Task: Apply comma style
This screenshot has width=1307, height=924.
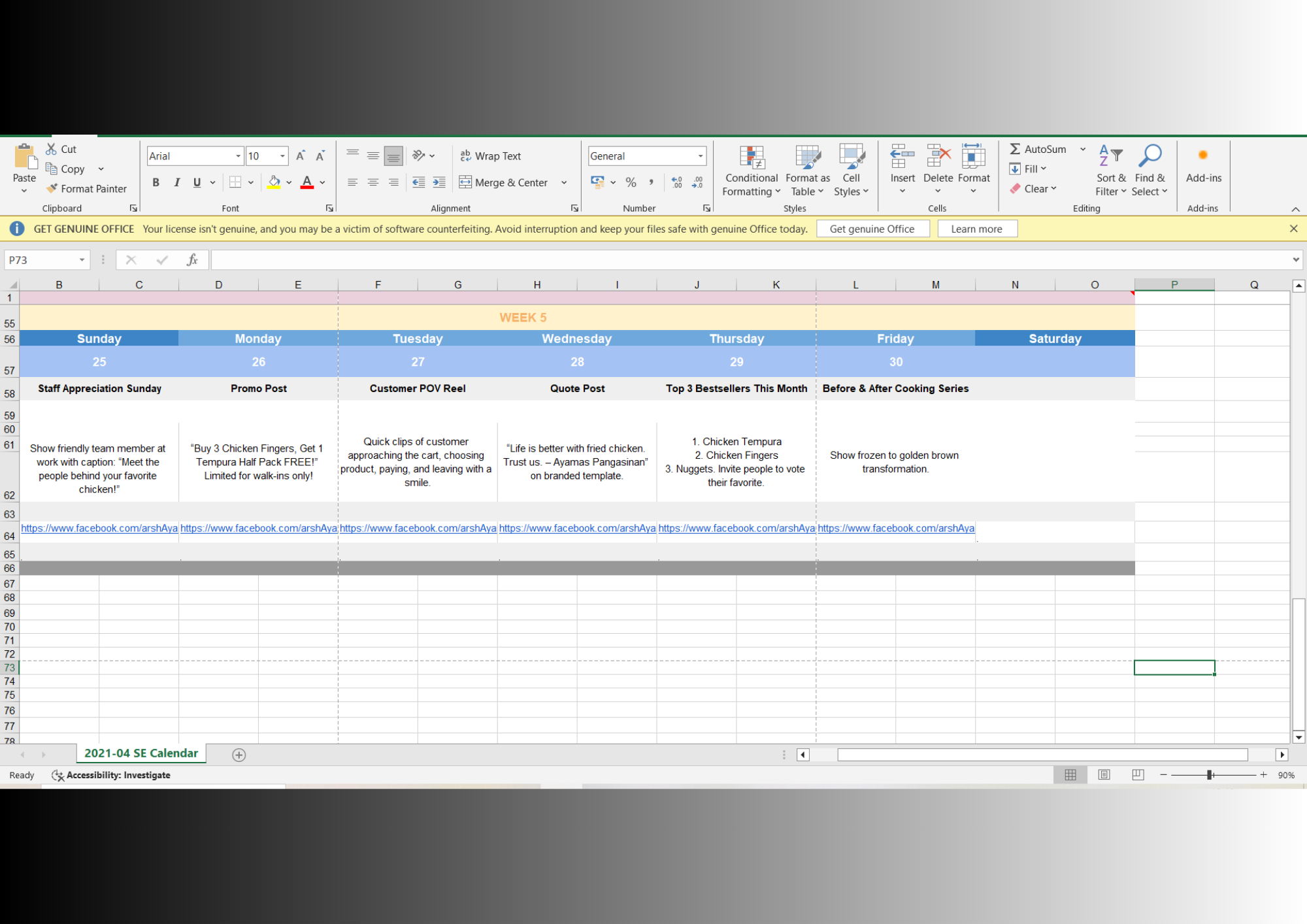Action: (651, 182)
